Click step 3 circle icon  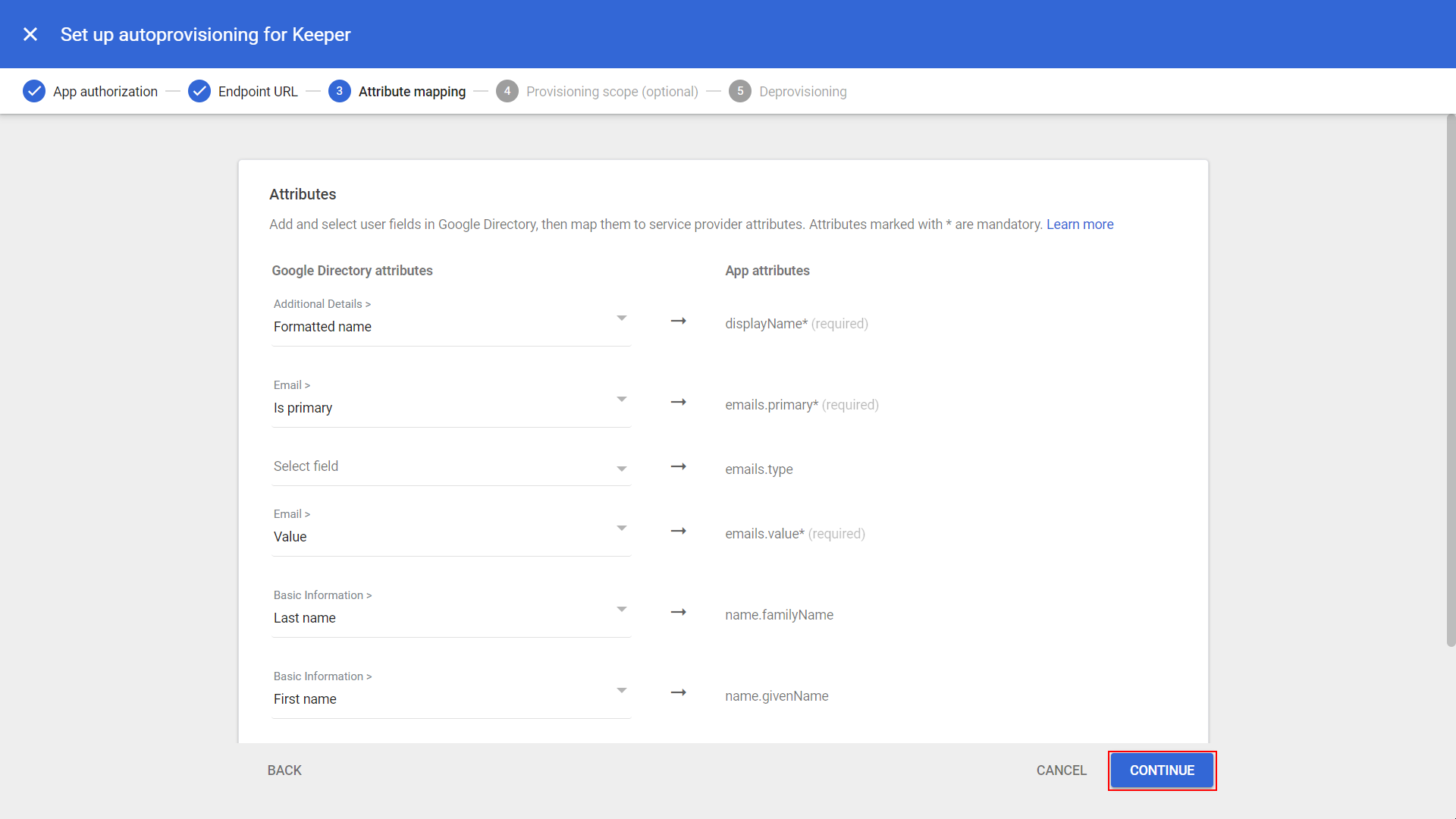pyautogui.click(x=340, y=91)
